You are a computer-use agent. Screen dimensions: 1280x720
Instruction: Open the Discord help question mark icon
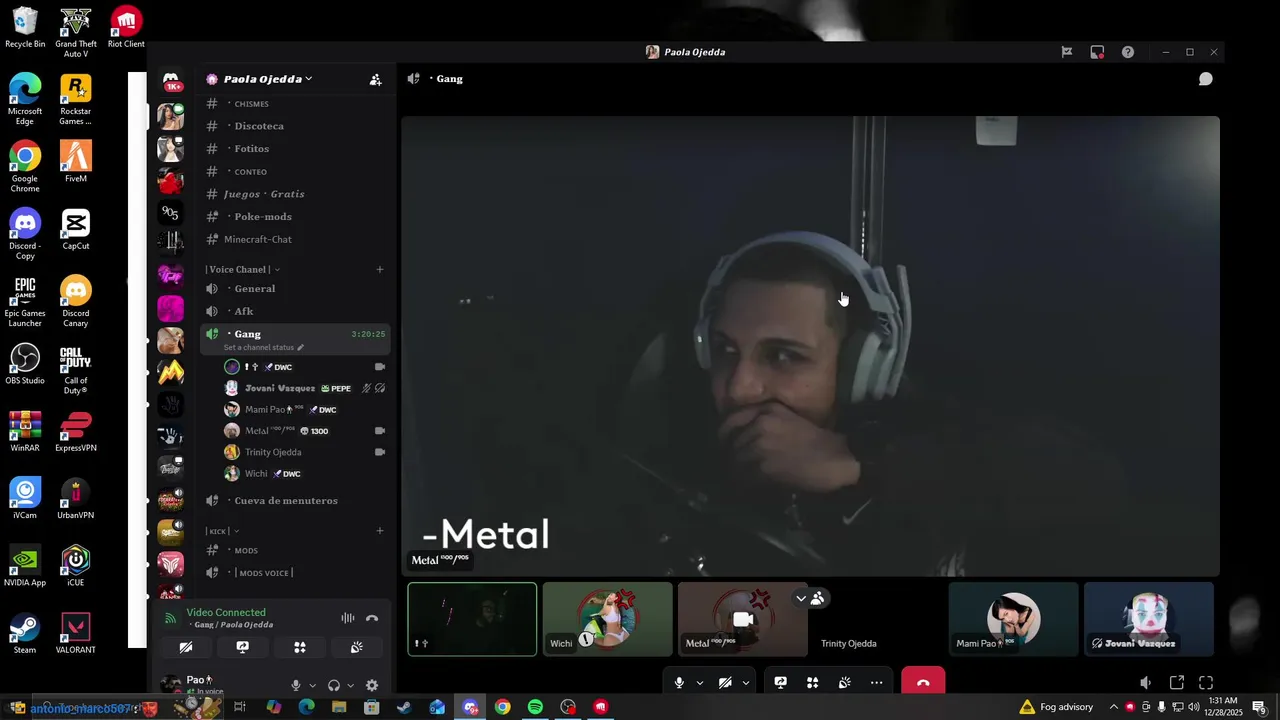[1128, 52]
